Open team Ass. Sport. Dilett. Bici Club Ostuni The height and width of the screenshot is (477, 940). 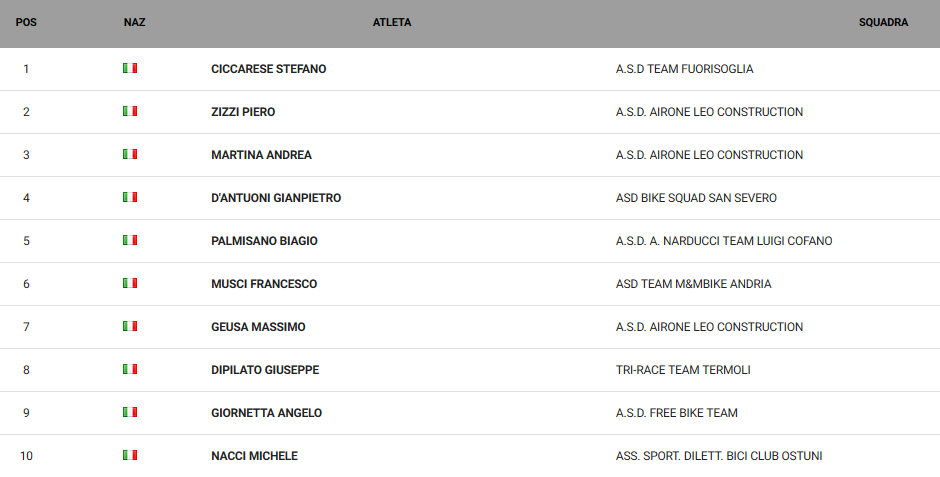pyautogui.click(x=719, y=456)
